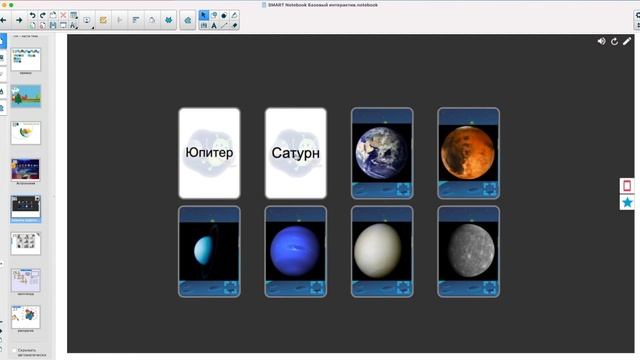Toggle the auto-hide checkbox in sidebar
The image size is (640, 360).
[14, 350]
